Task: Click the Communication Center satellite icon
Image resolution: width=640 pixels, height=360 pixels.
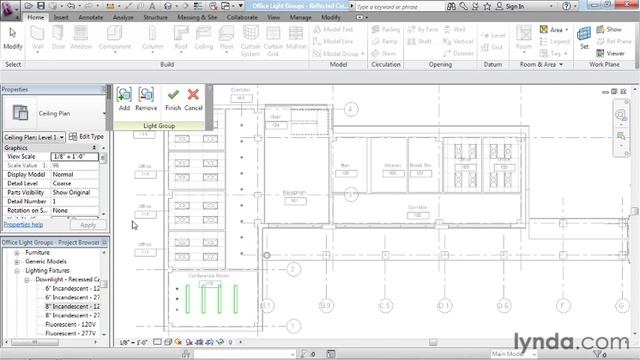Action: coord(476,6)
